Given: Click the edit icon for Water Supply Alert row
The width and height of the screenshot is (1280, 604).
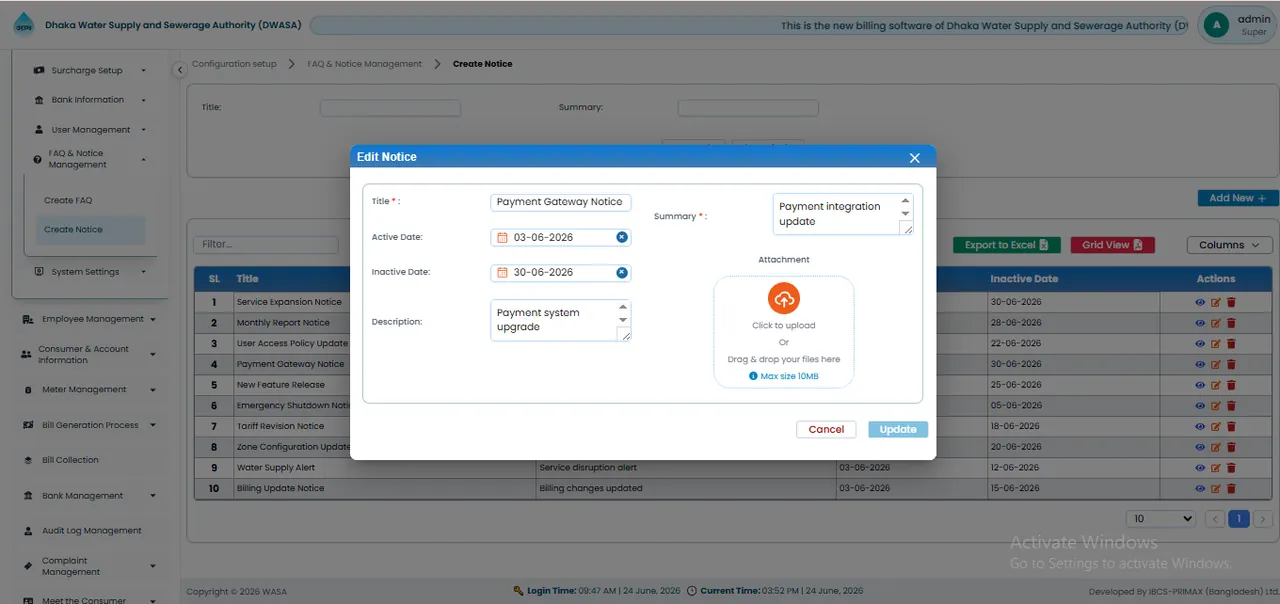Looking at the screenshot, I should click(x=1216, y=468).
